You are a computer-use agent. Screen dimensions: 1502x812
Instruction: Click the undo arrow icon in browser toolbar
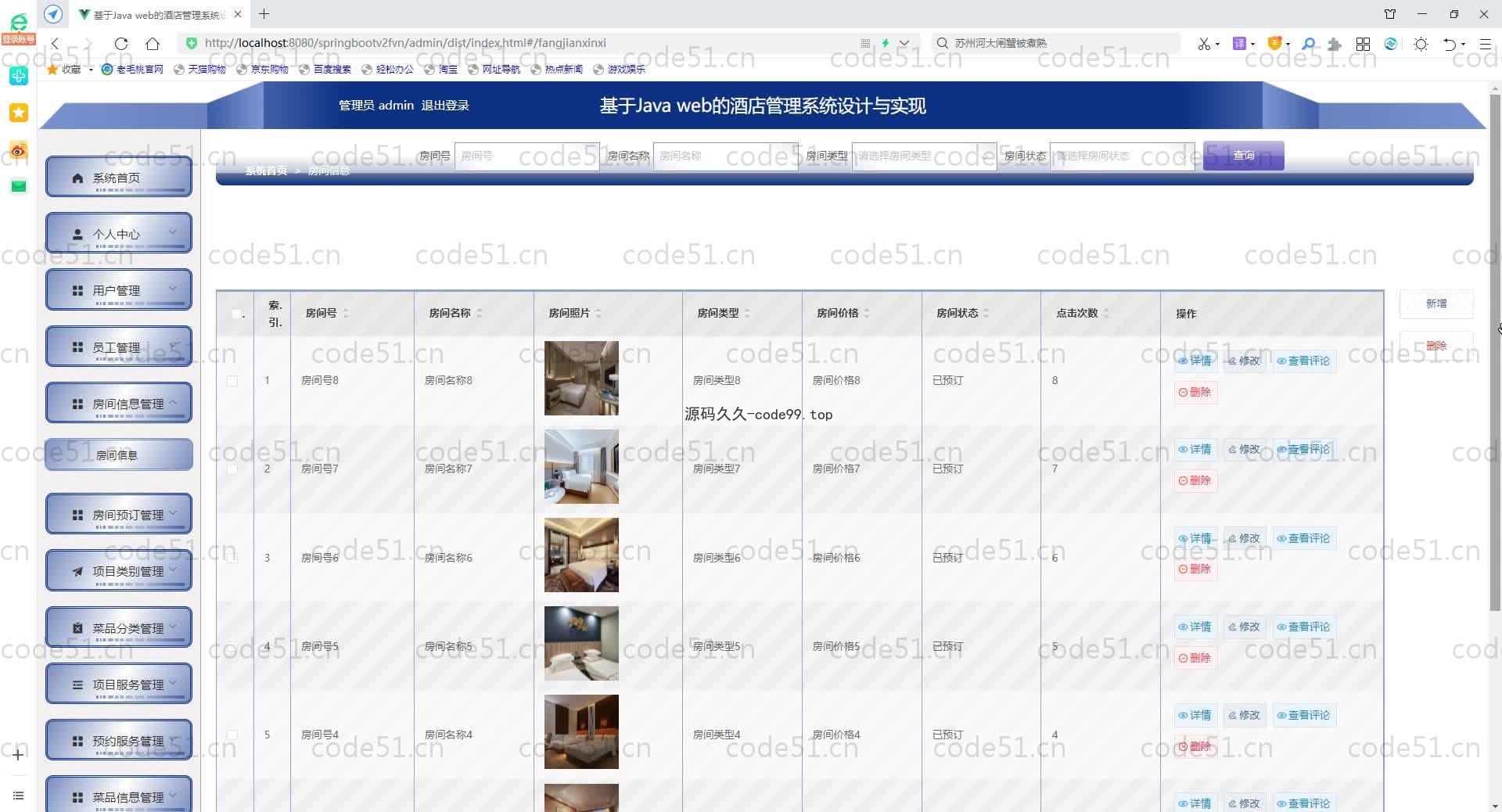click(1450, 44)
